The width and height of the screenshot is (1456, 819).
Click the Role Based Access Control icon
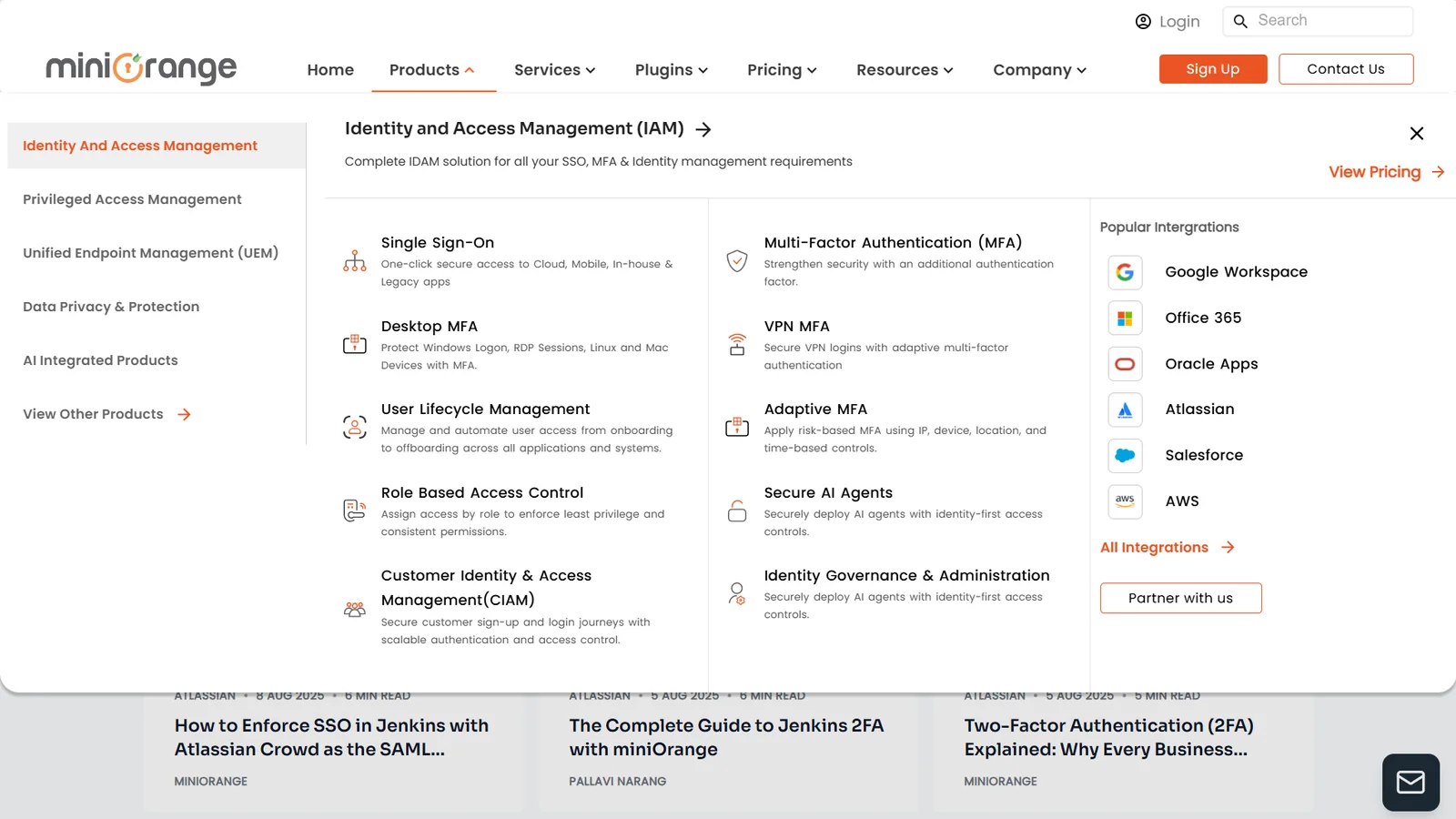(x=355, y=511)
